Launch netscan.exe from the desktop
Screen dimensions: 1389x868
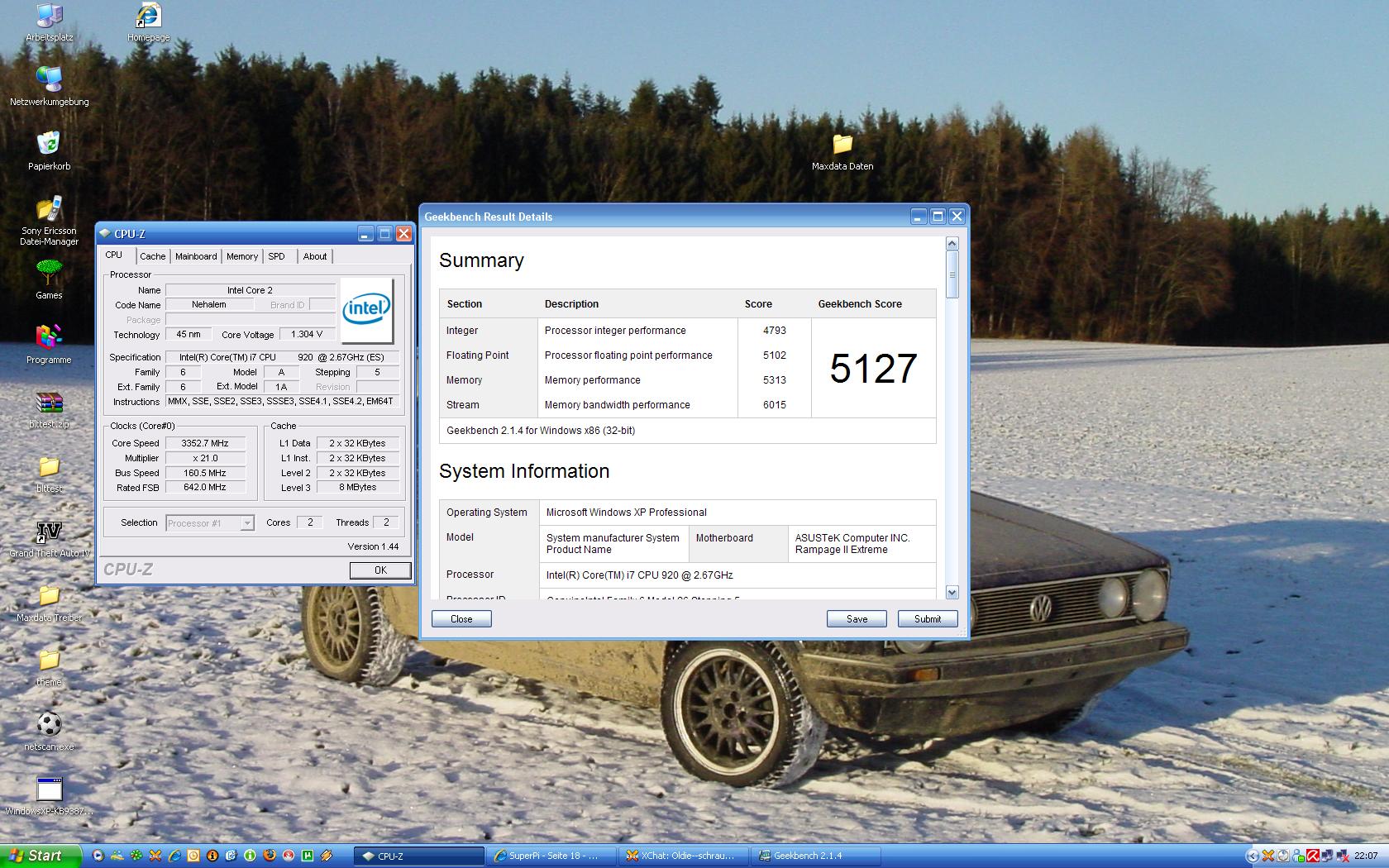pos(49,725)
